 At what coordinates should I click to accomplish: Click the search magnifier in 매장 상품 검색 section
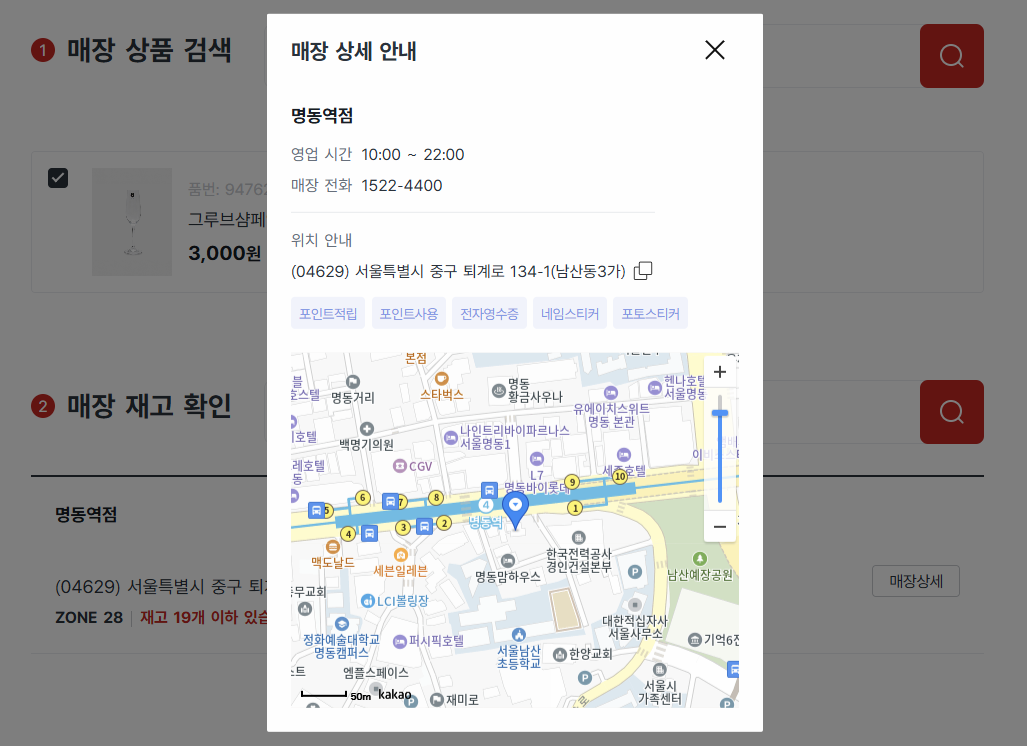951,56
